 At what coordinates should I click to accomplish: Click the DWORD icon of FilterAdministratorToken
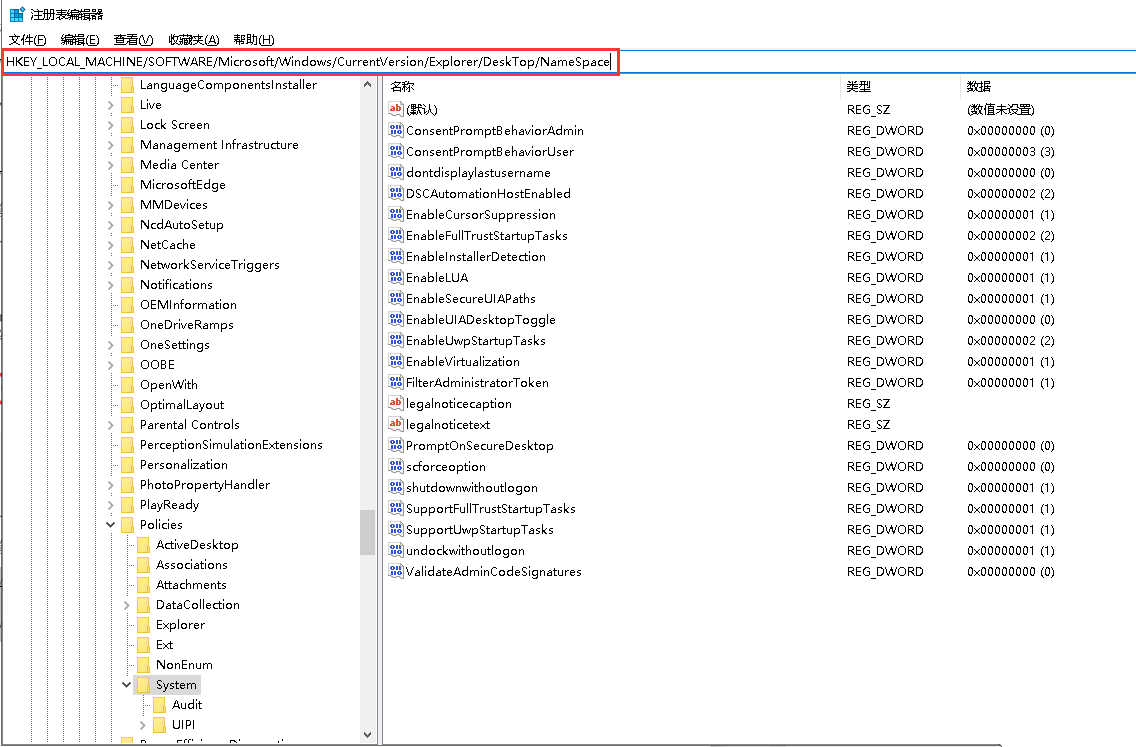pyautogui.click(x=396, y=383)
